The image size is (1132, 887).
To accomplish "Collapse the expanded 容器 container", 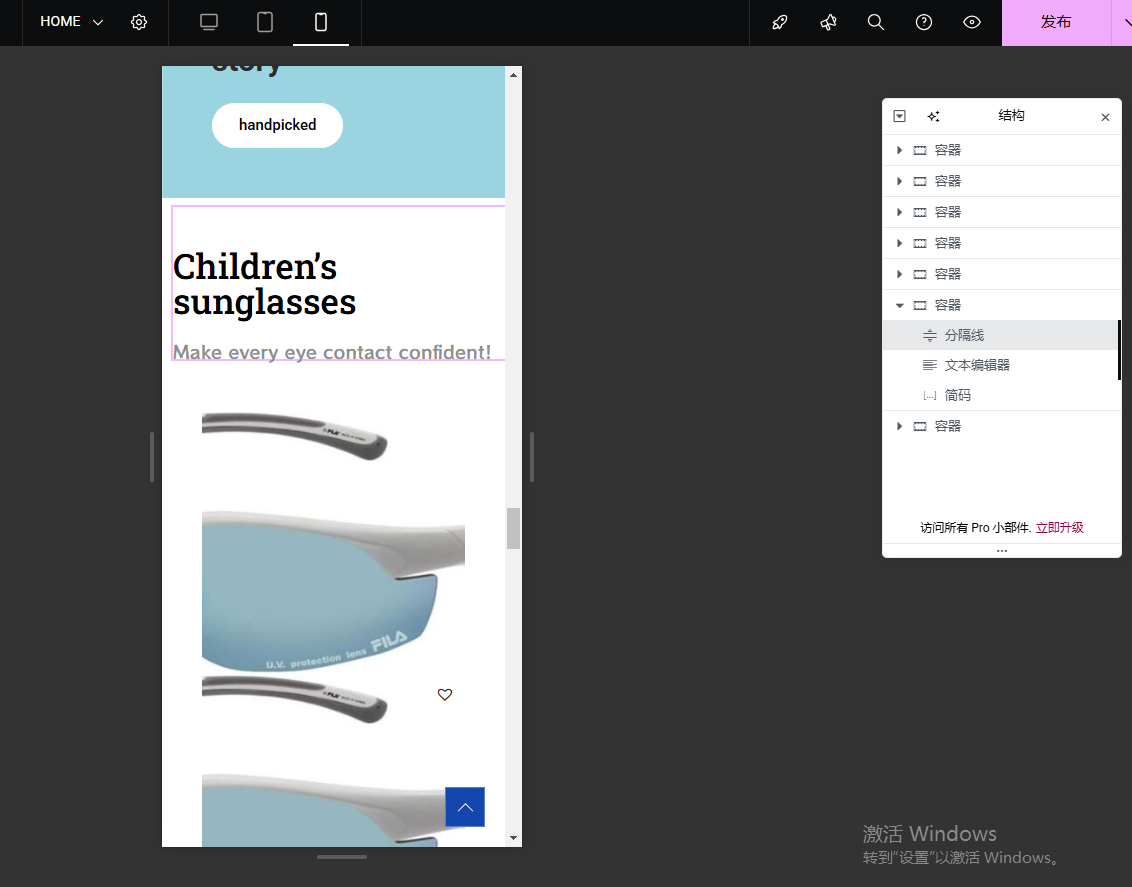I will pyautogui.click(x=899, y=305).
